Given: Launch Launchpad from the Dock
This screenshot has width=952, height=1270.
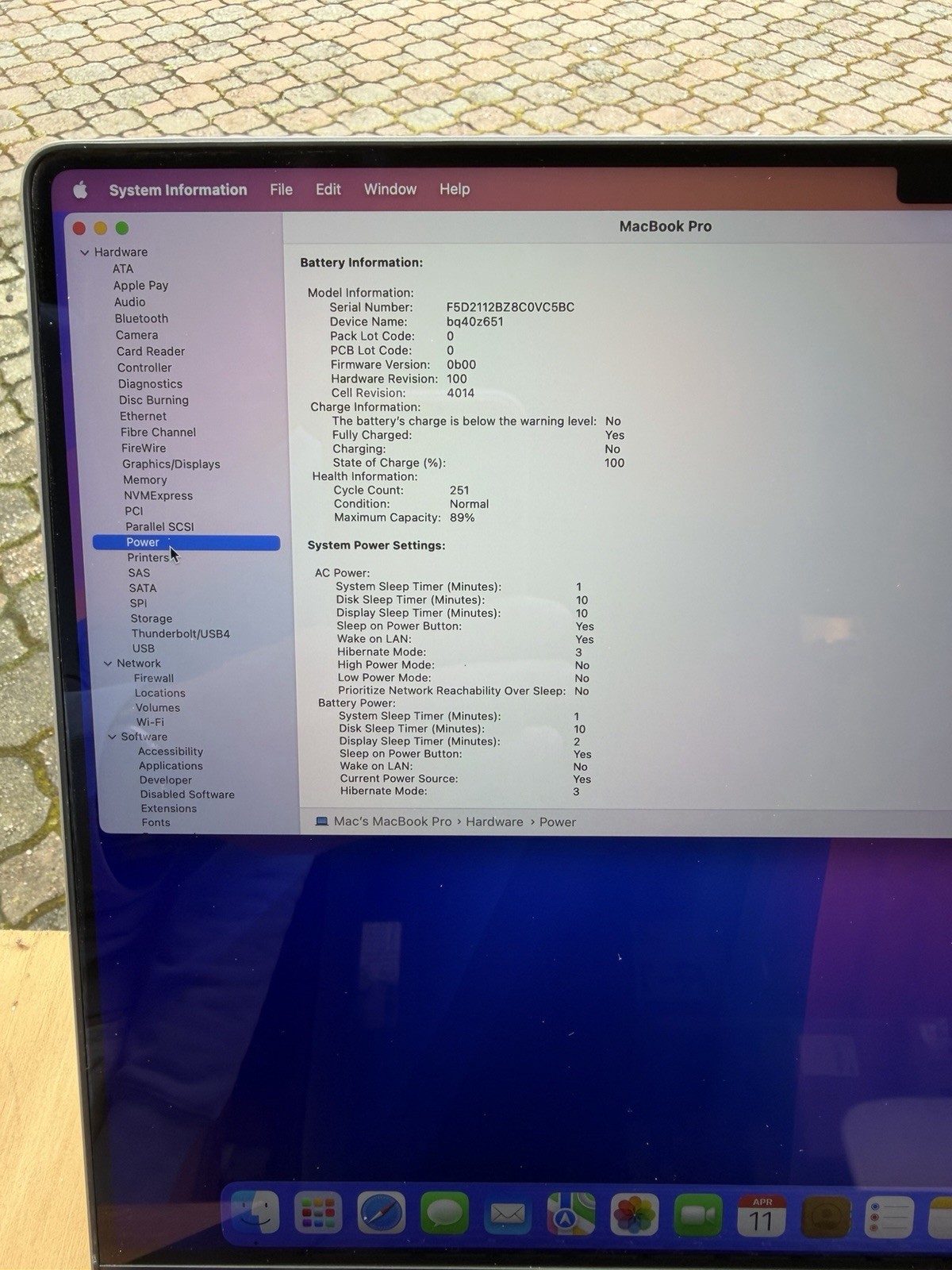Looking at the screenshot, I should [318, 1213].
